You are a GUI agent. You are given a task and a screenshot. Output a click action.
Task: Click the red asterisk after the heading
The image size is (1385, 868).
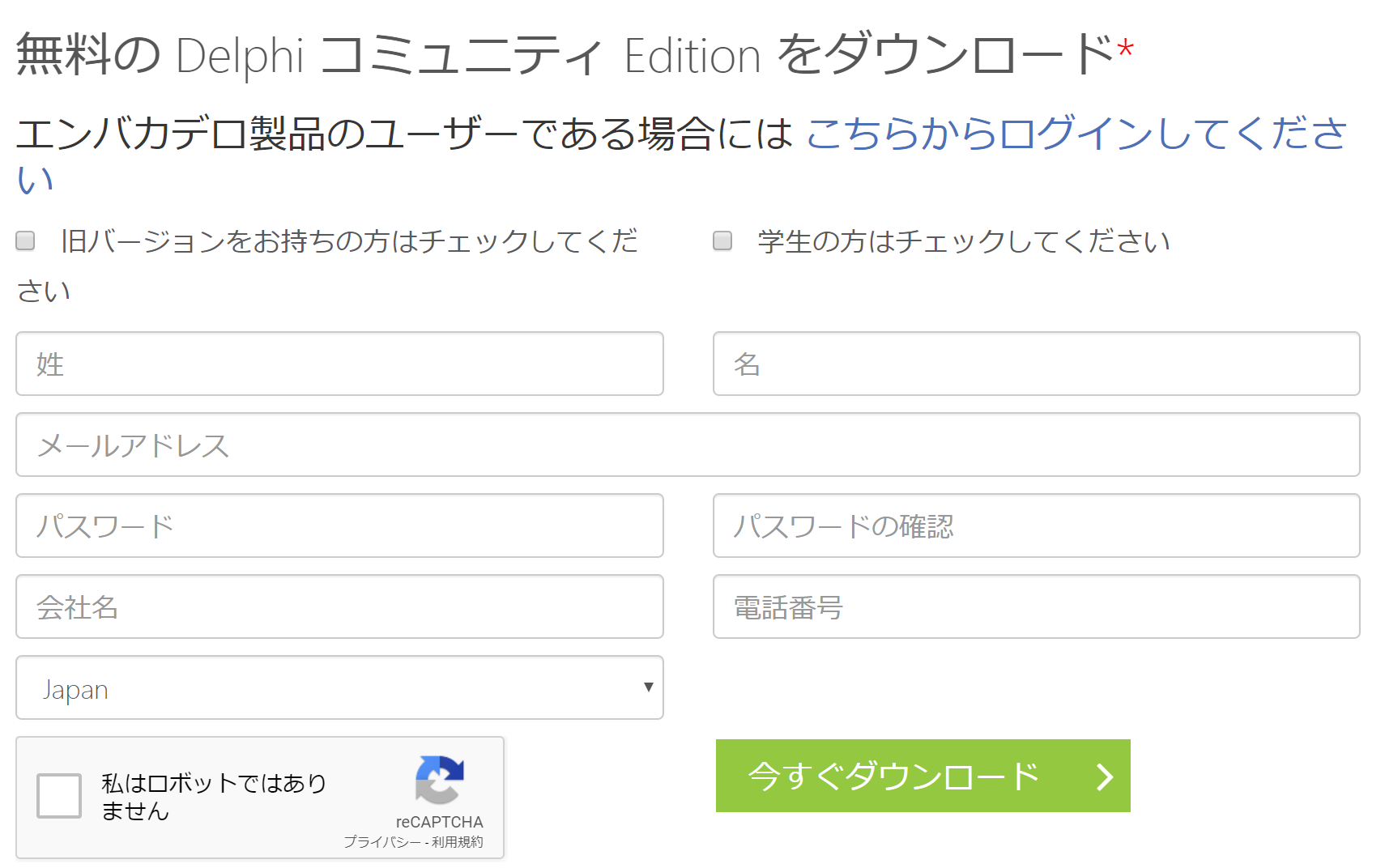[1125, 49]
